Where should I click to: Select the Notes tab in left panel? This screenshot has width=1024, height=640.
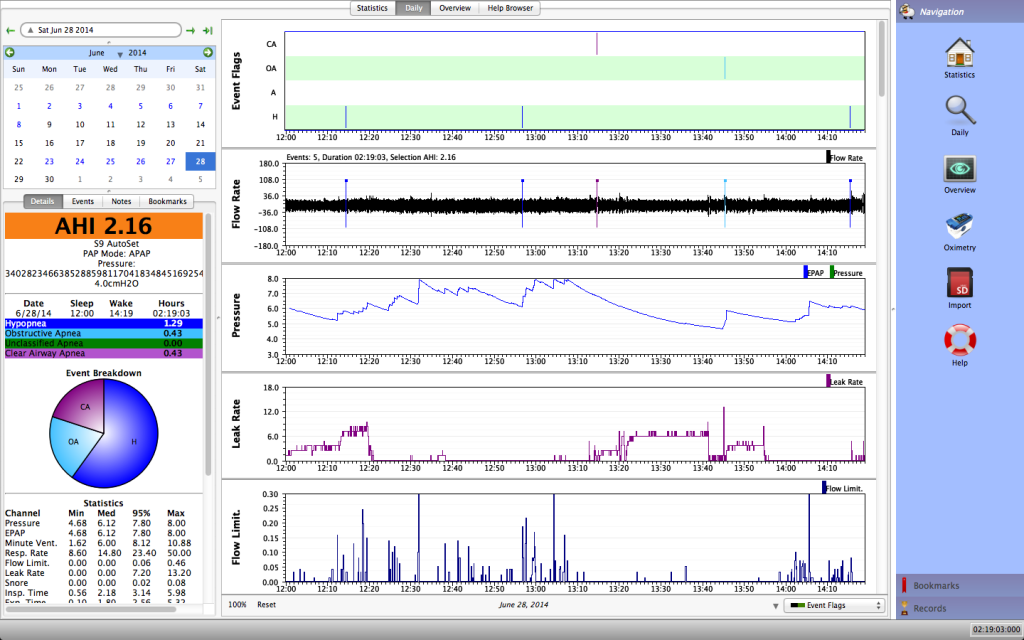point(121,201)
